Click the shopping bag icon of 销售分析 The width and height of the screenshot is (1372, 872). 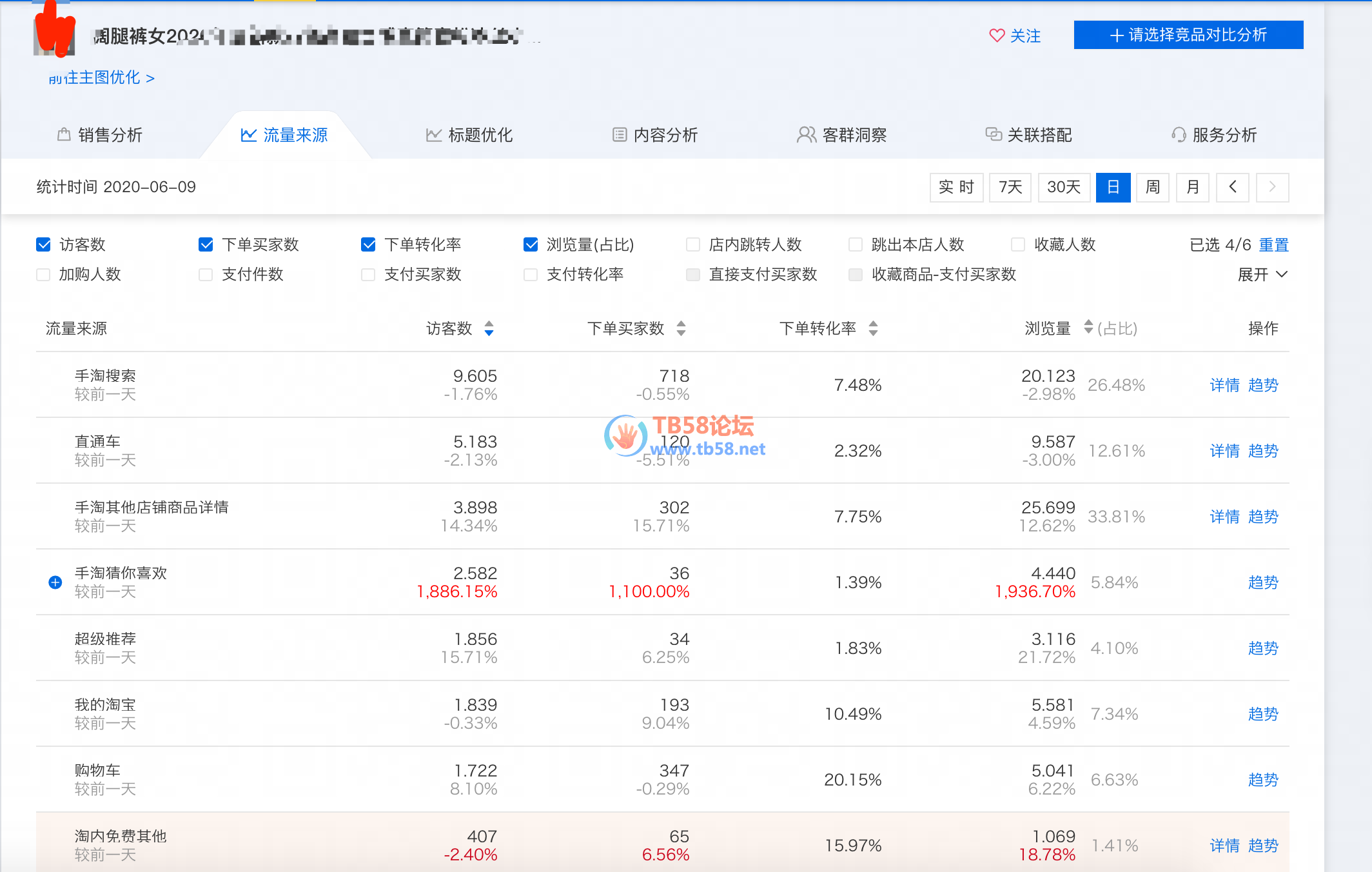64,134
